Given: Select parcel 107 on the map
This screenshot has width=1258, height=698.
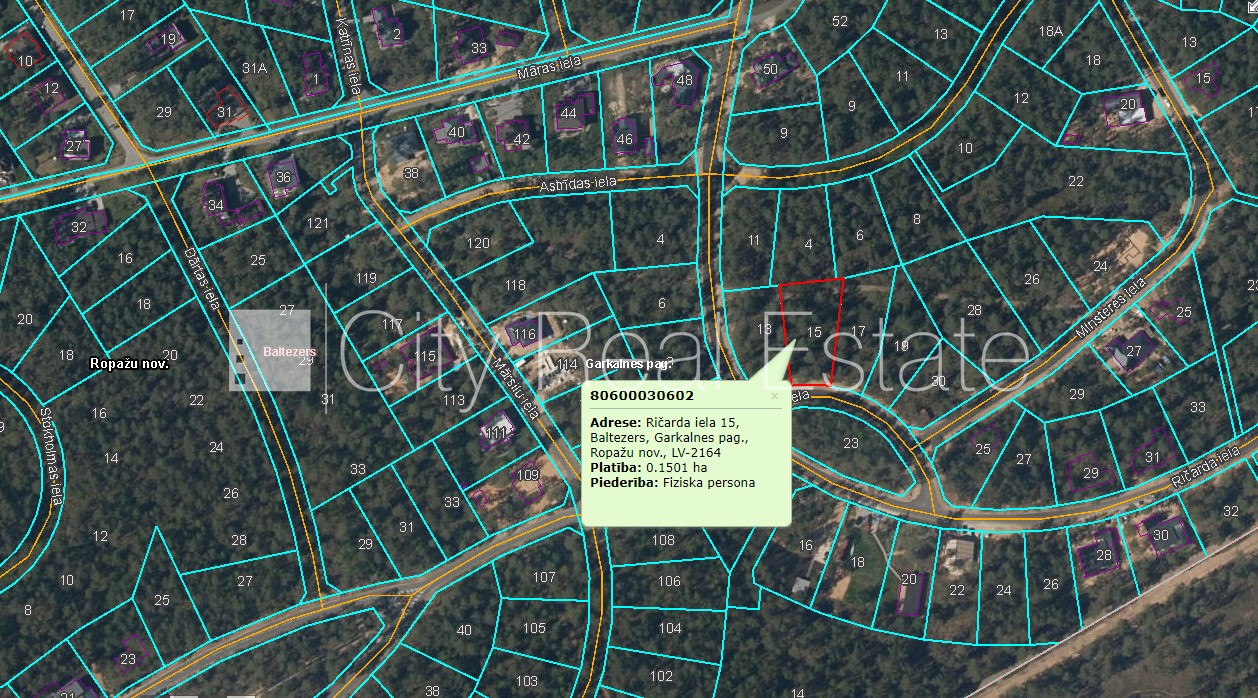Looking at the screenshot, I should click(543, 577).
